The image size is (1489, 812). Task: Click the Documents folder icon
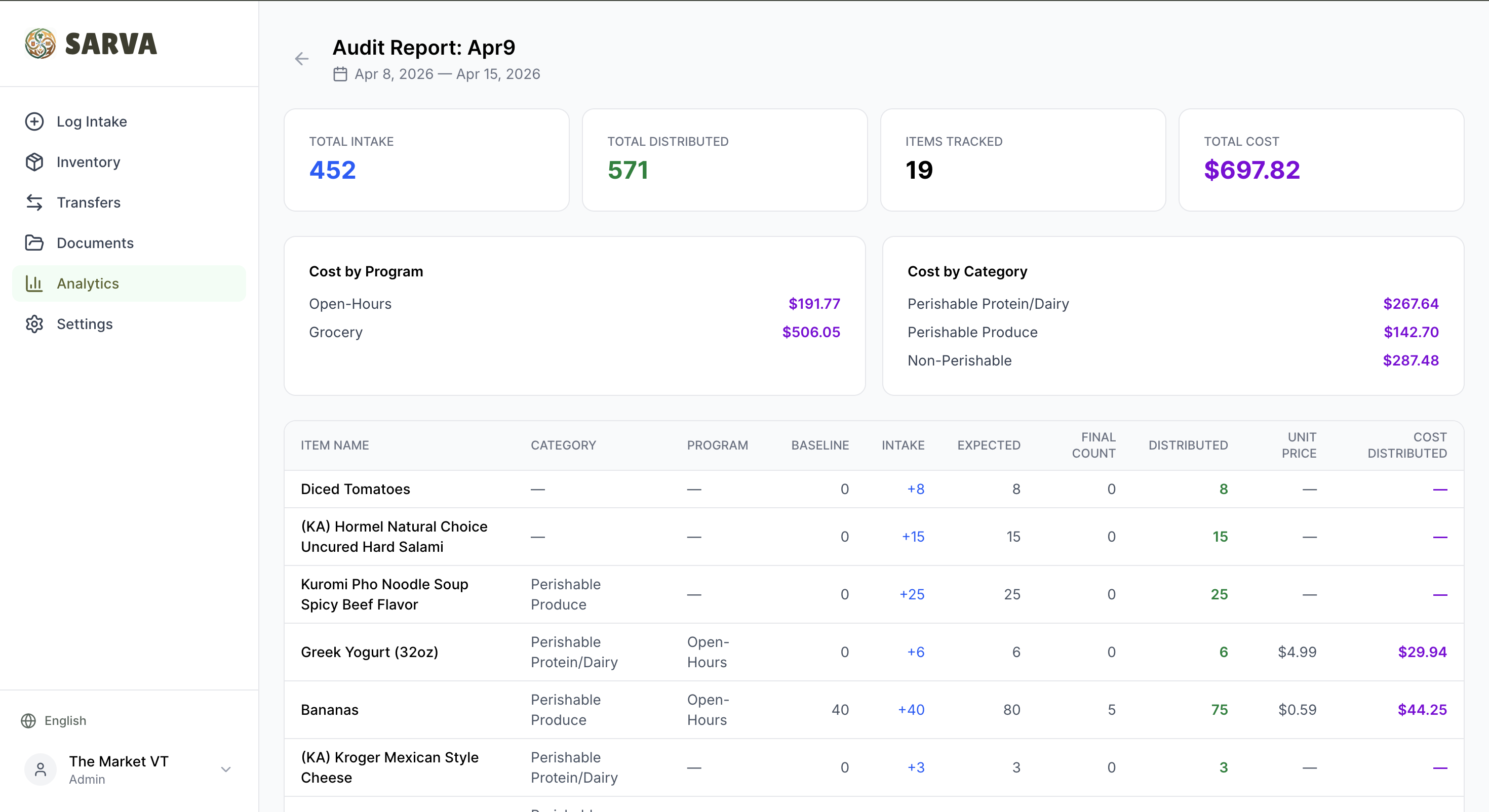pyautogui.click(x=34, y=242)
